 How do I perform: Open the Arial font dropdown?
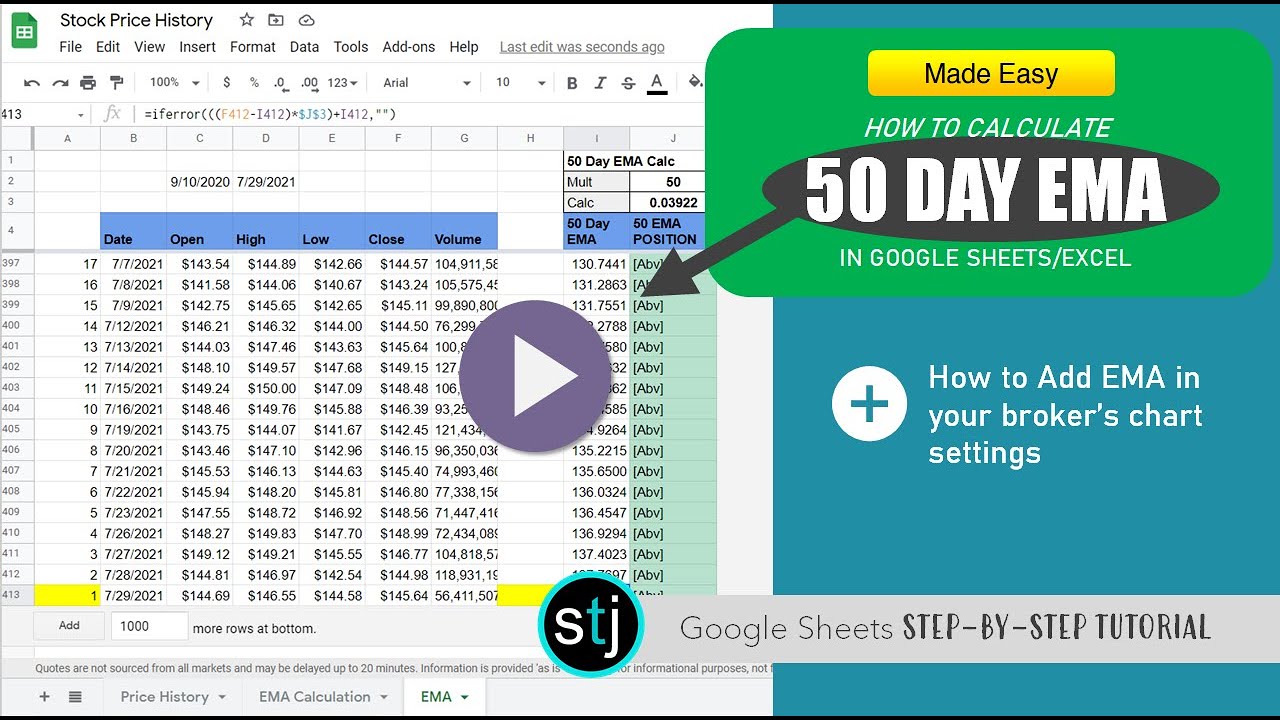click(x=427, y=83)
